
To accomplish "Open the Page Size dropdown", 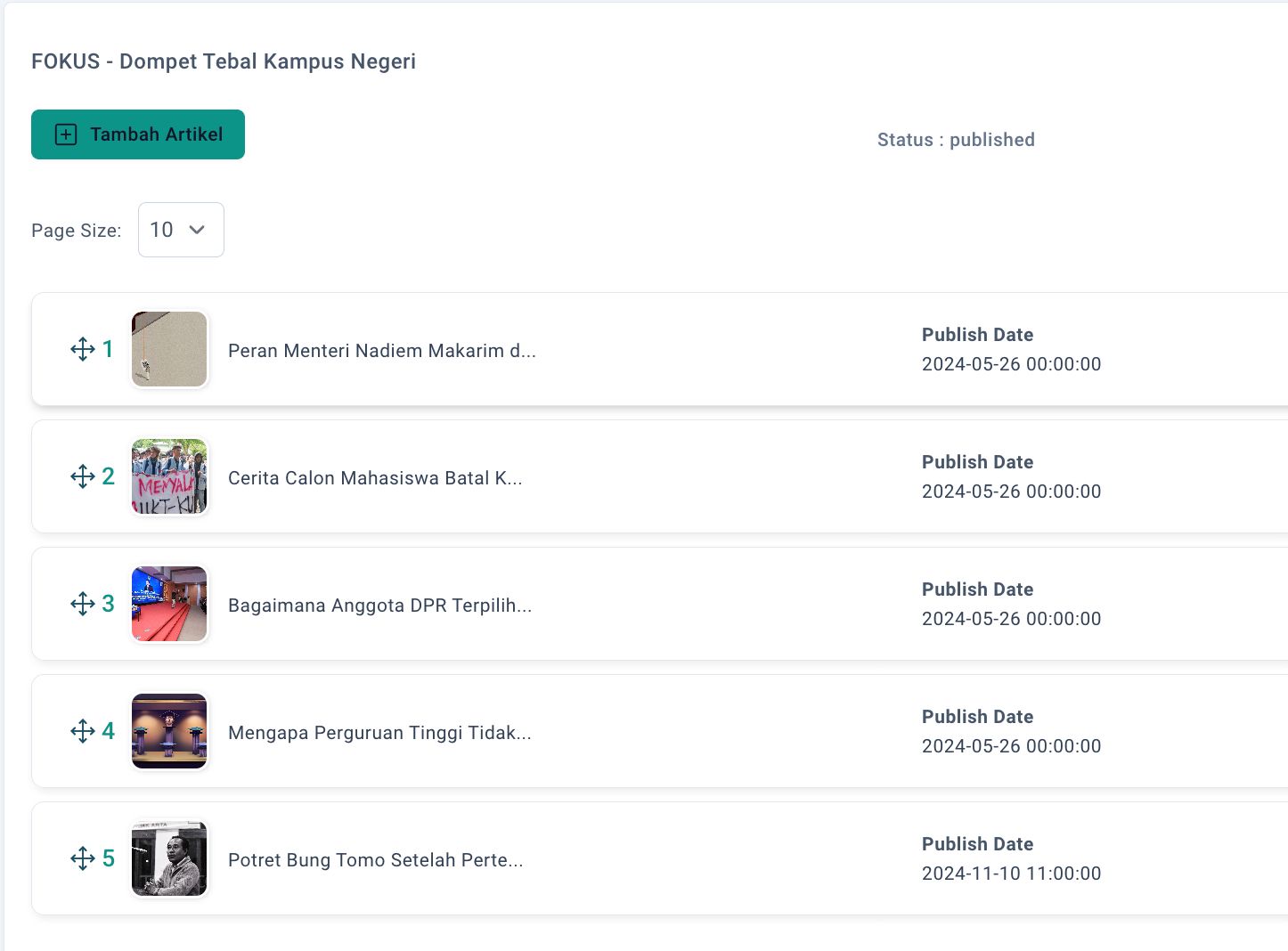I will pyautogui.click(x=181, y=230).
